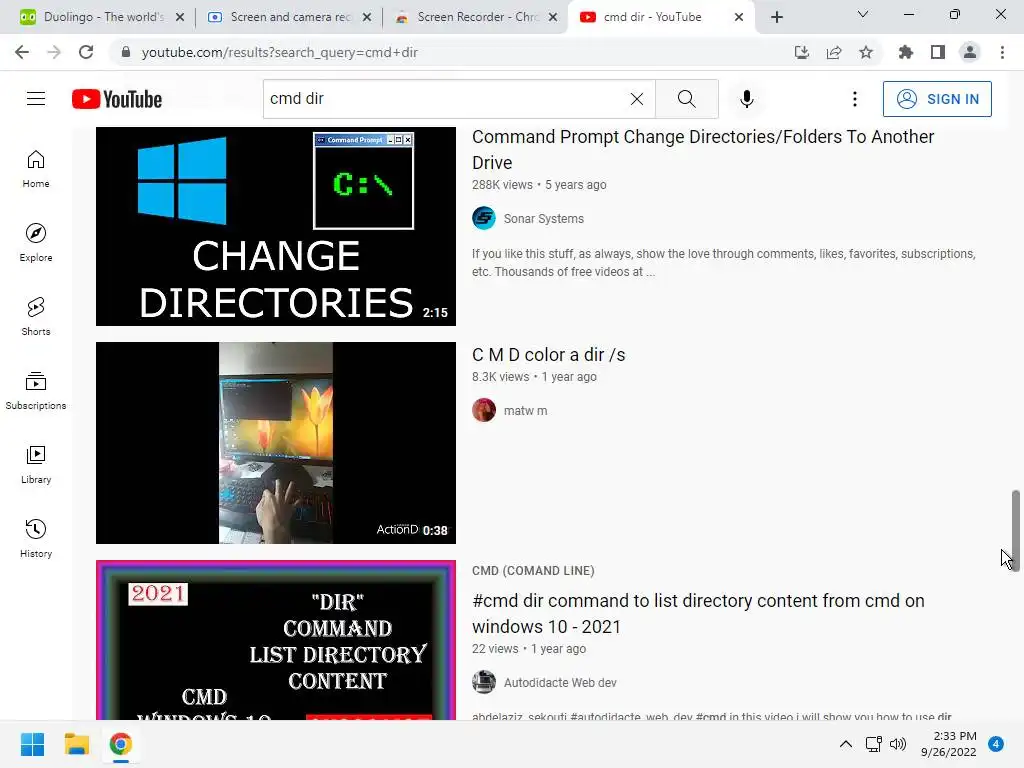Image resolution: width=1024 pixels, height=768 pixels.
Task: Click the Autodidacte Web dev channel avatar
Action: 484,682
